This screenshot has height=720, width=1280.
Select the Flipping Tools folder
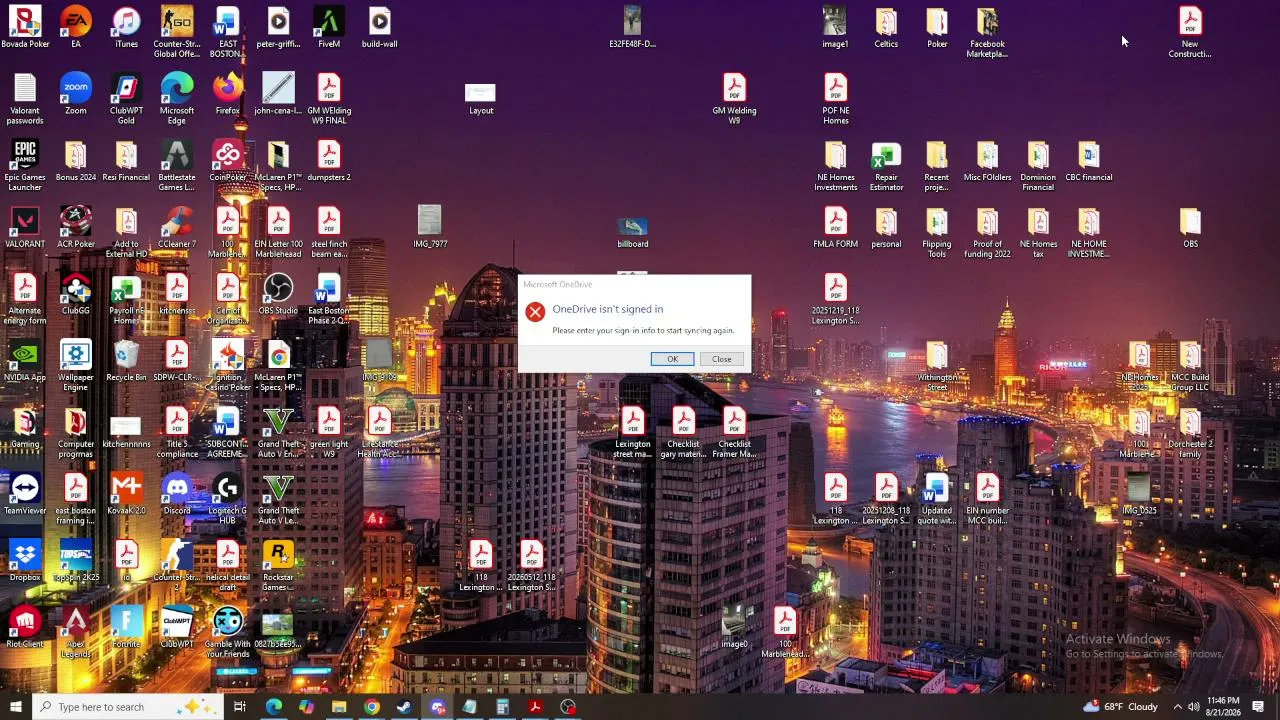pos(937,233)
